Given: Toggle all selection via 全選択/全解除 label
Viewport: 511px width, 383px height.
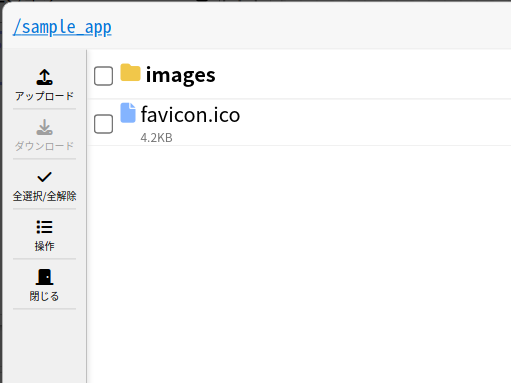Looking at the screenshot, I should [x=44, y=196].
